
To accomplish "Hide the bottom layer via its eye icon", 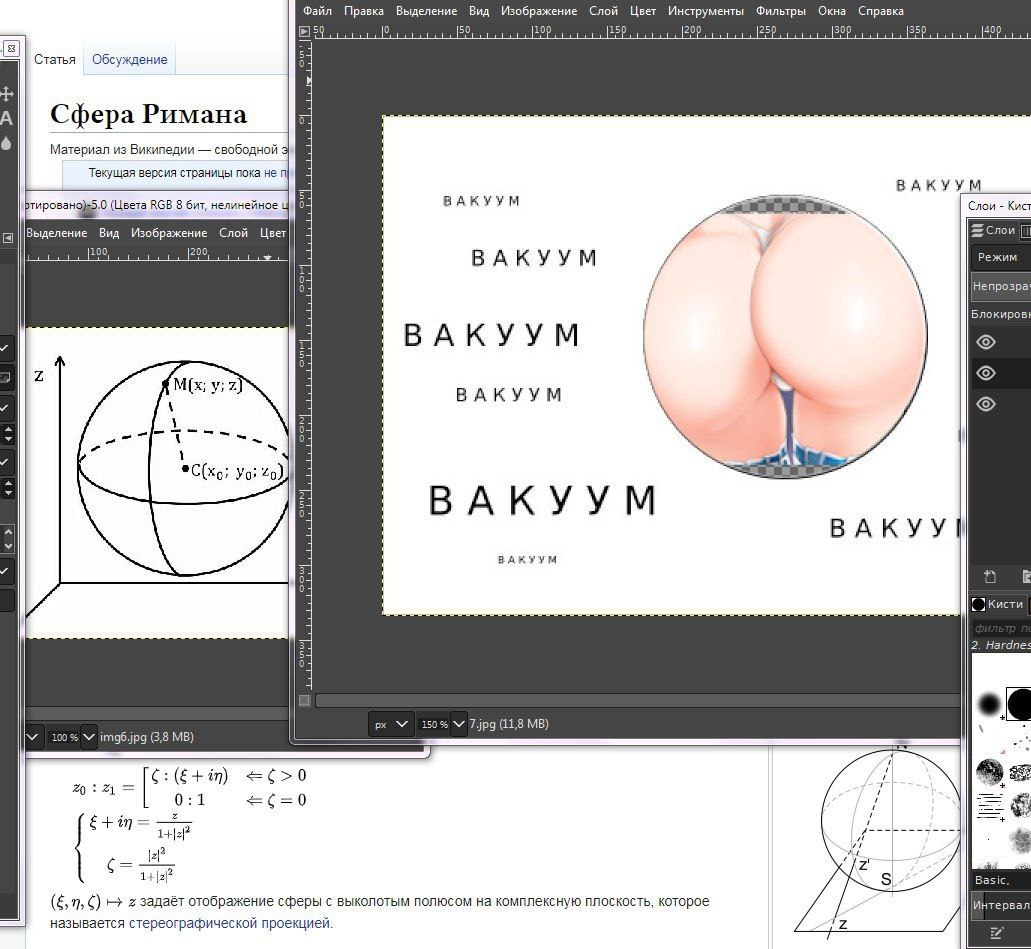I will (x=986, y=404).
